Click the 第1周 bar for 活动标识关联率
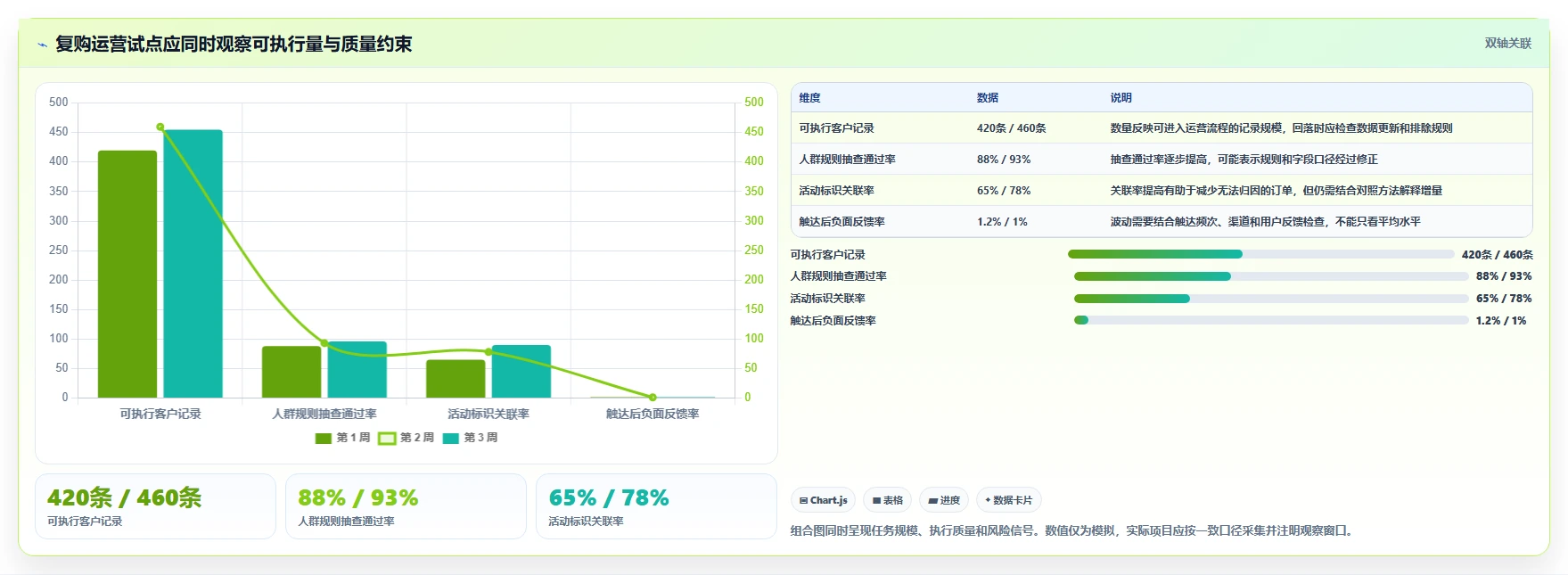This screenshot has width=1568, height=575. [x=456, y=379]
